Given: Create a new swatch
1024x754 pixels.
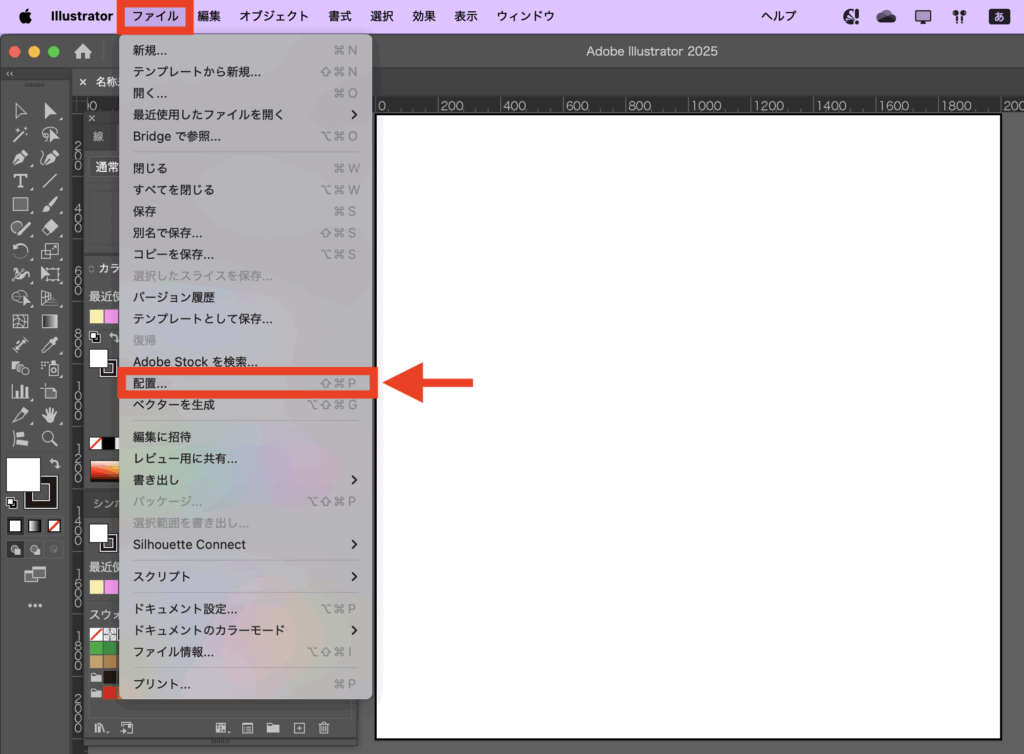Looking at the screenshot, I should pos(299,728).
